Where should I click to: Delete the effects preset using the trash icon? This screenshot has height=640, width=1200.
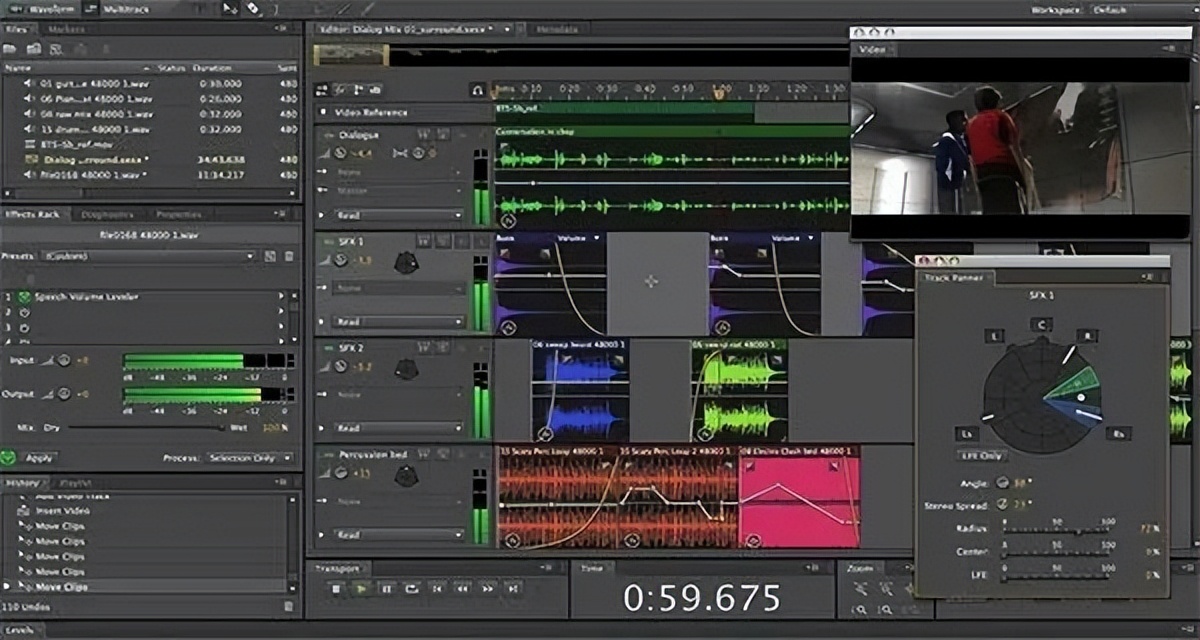[x=287, y=256]
